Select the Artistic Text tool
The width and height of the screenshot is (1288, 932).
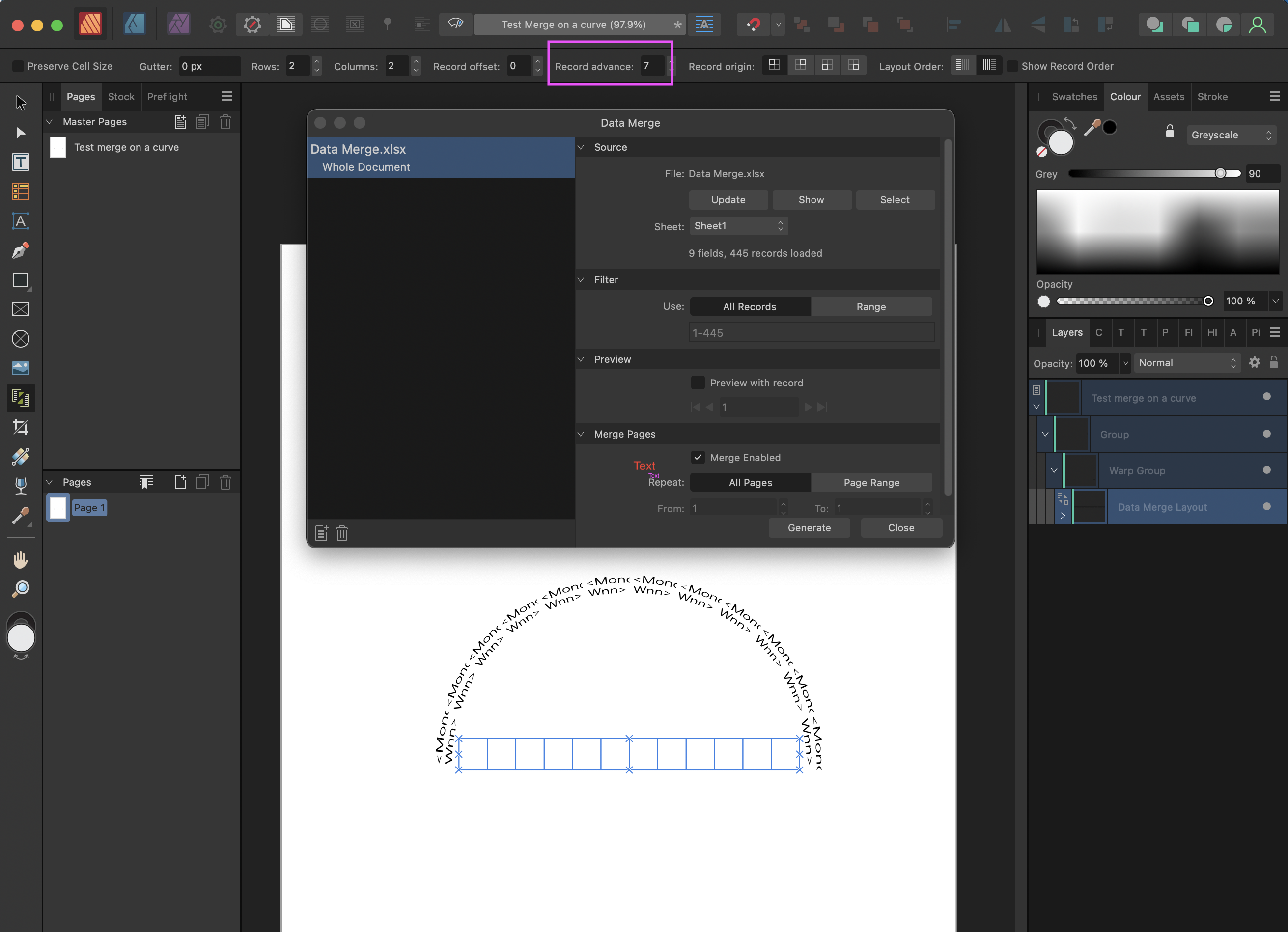pyautogui.click(x=21, y=221)
